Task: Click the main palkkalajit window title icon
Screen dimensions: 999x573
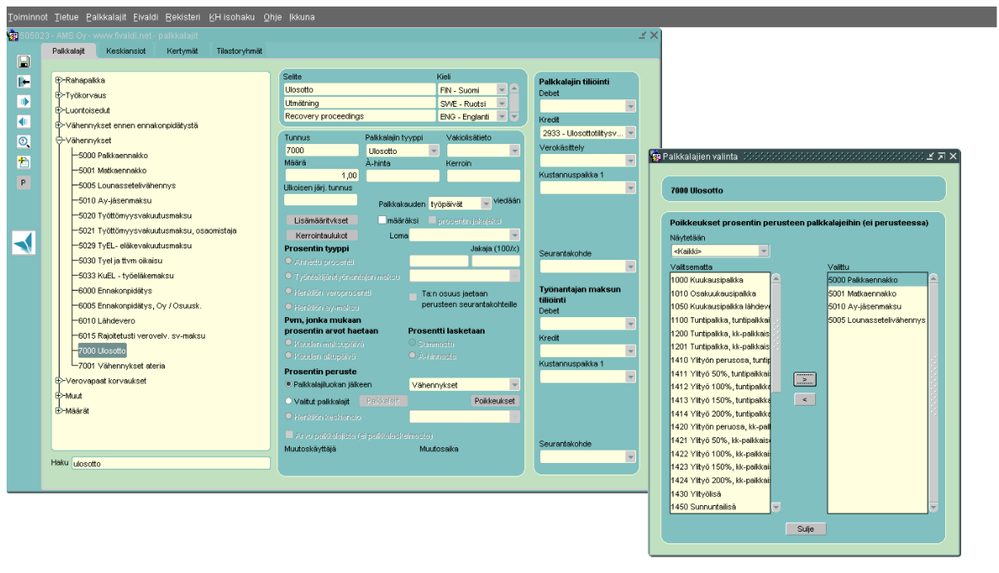Action: [12, 36]
